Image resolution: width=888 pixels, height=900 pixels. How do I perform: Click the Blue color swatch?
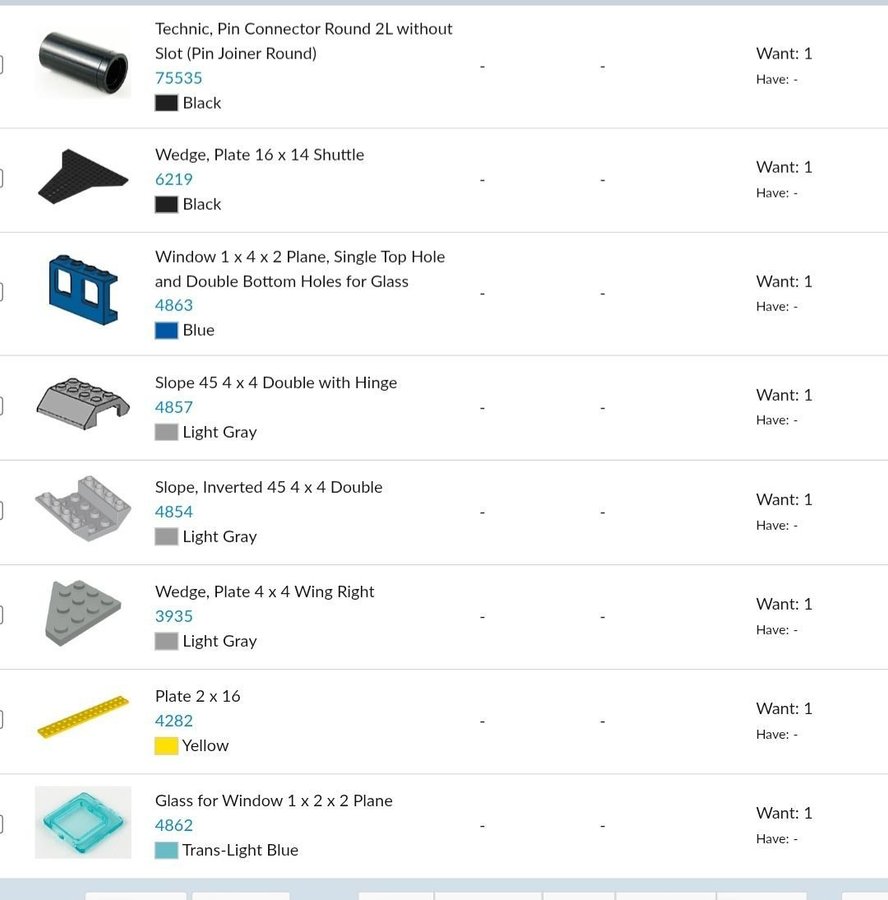[x=166, y=330]
